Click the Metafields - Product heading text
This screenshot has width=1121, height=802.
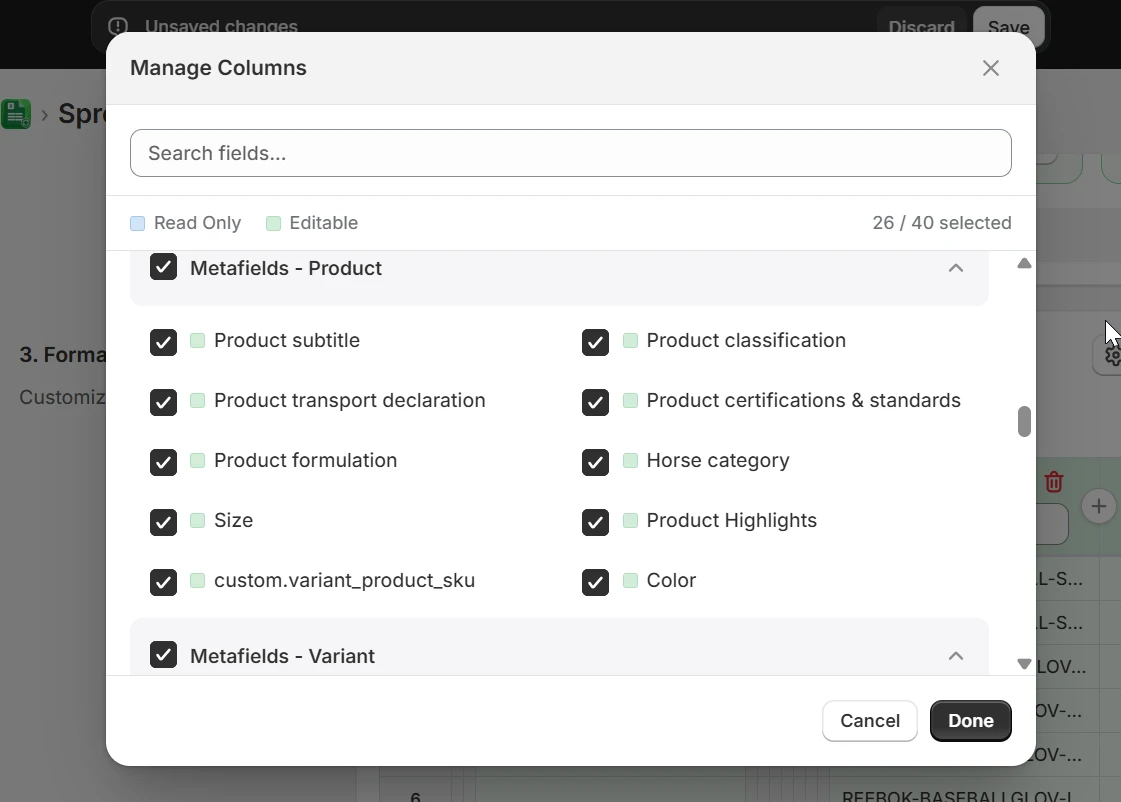pos(286,268)
